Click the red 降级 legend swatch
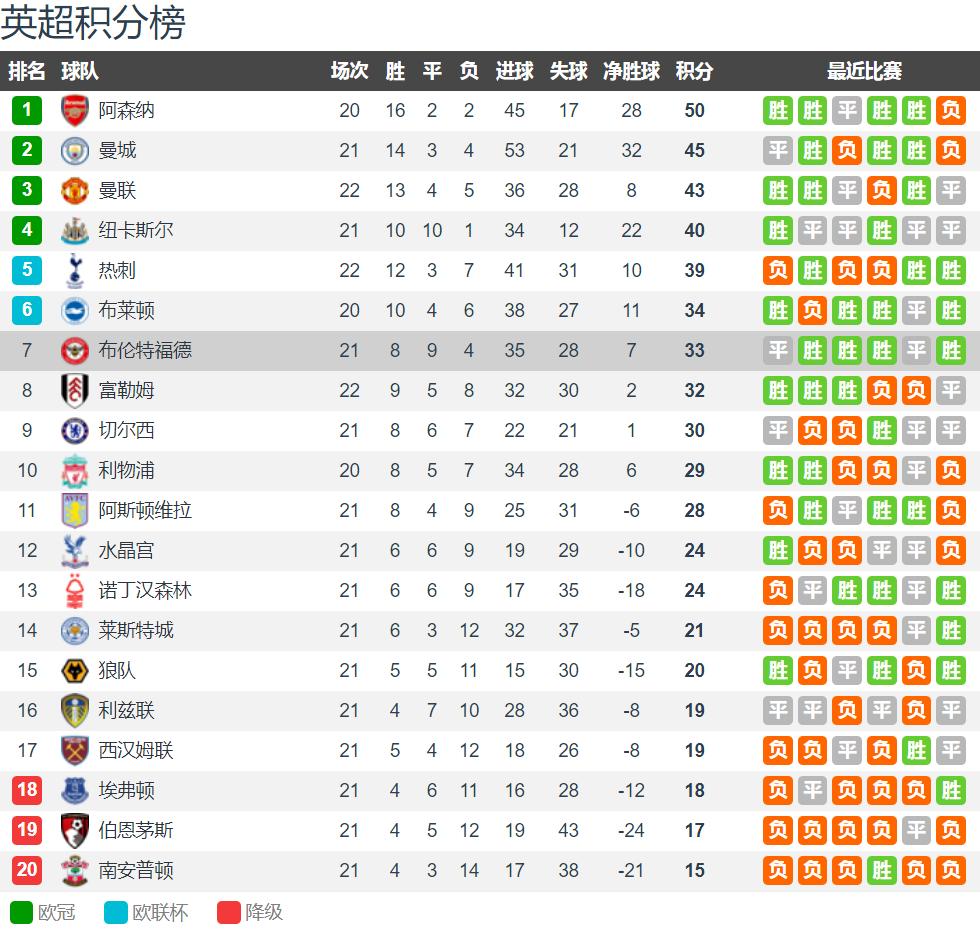 pos(229,912)
